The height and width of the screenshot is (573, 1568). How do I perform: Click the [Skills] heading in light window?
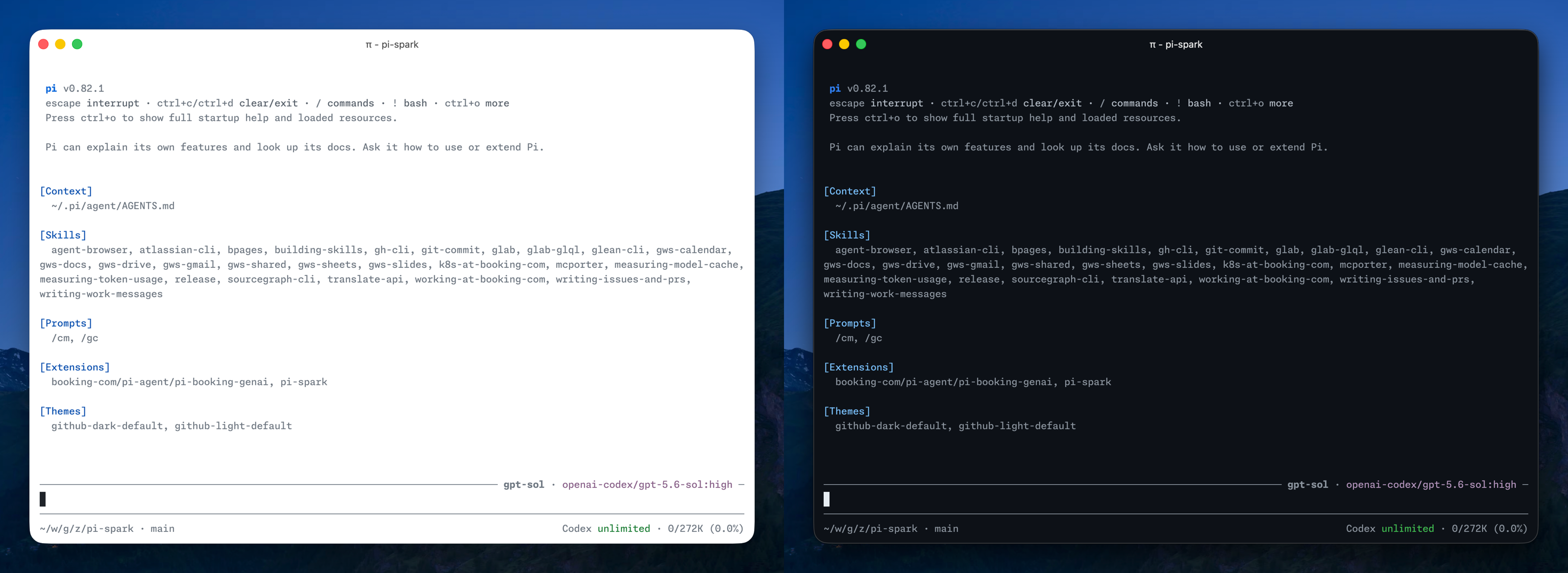point(63,235)
